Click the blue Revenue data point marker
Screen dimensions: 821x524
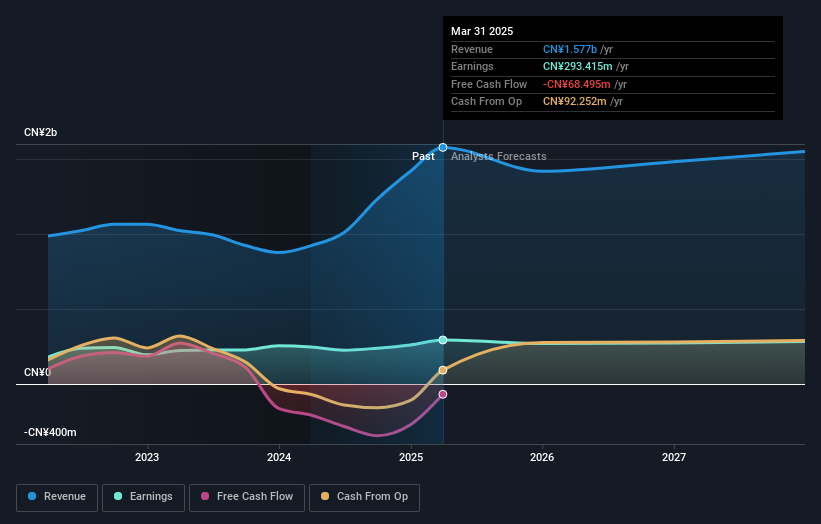pos(443,148)
